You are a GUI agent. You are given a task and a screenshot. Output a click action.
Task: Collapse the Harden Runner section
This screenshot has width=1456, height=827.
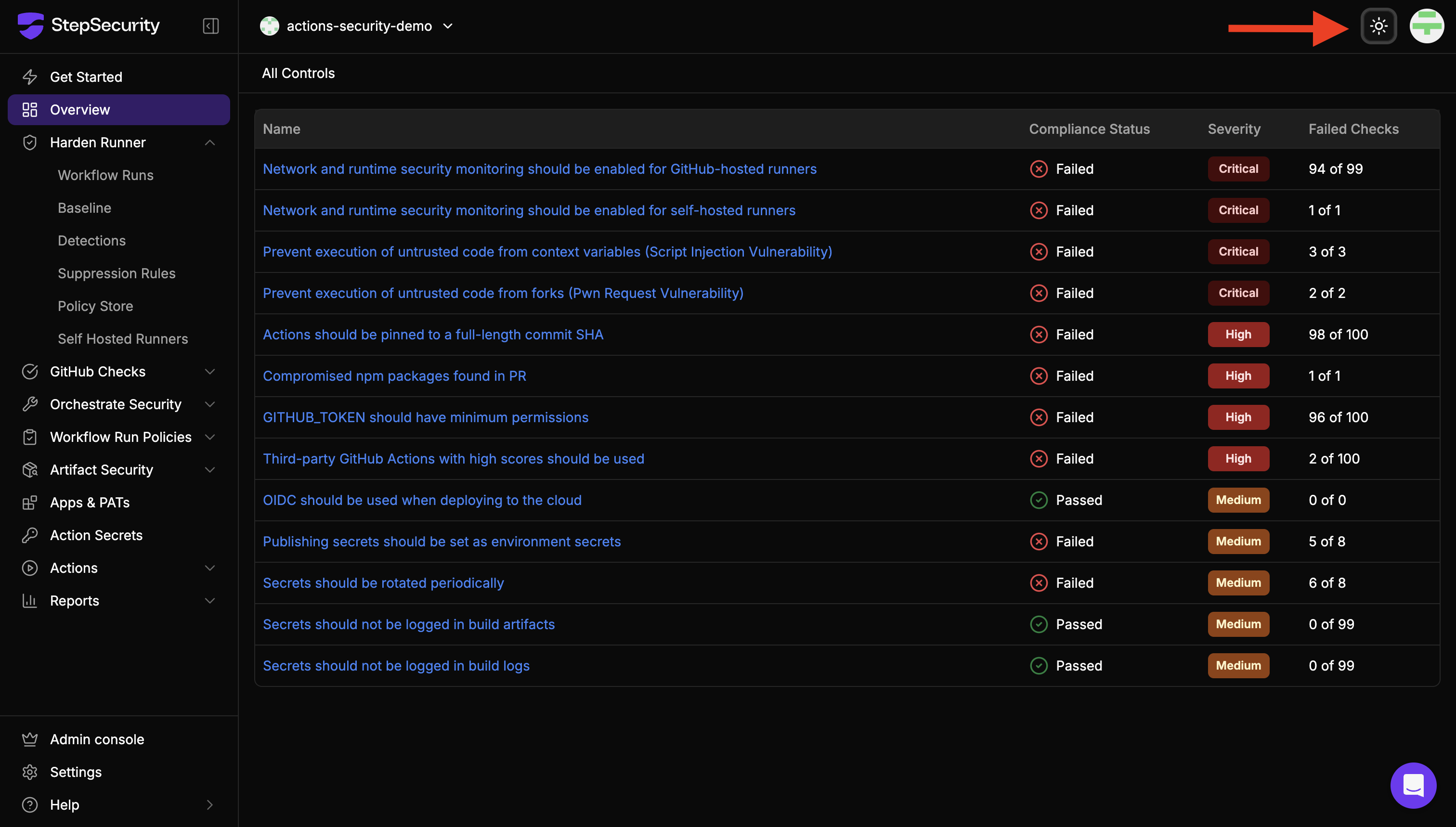pos(209,142)
